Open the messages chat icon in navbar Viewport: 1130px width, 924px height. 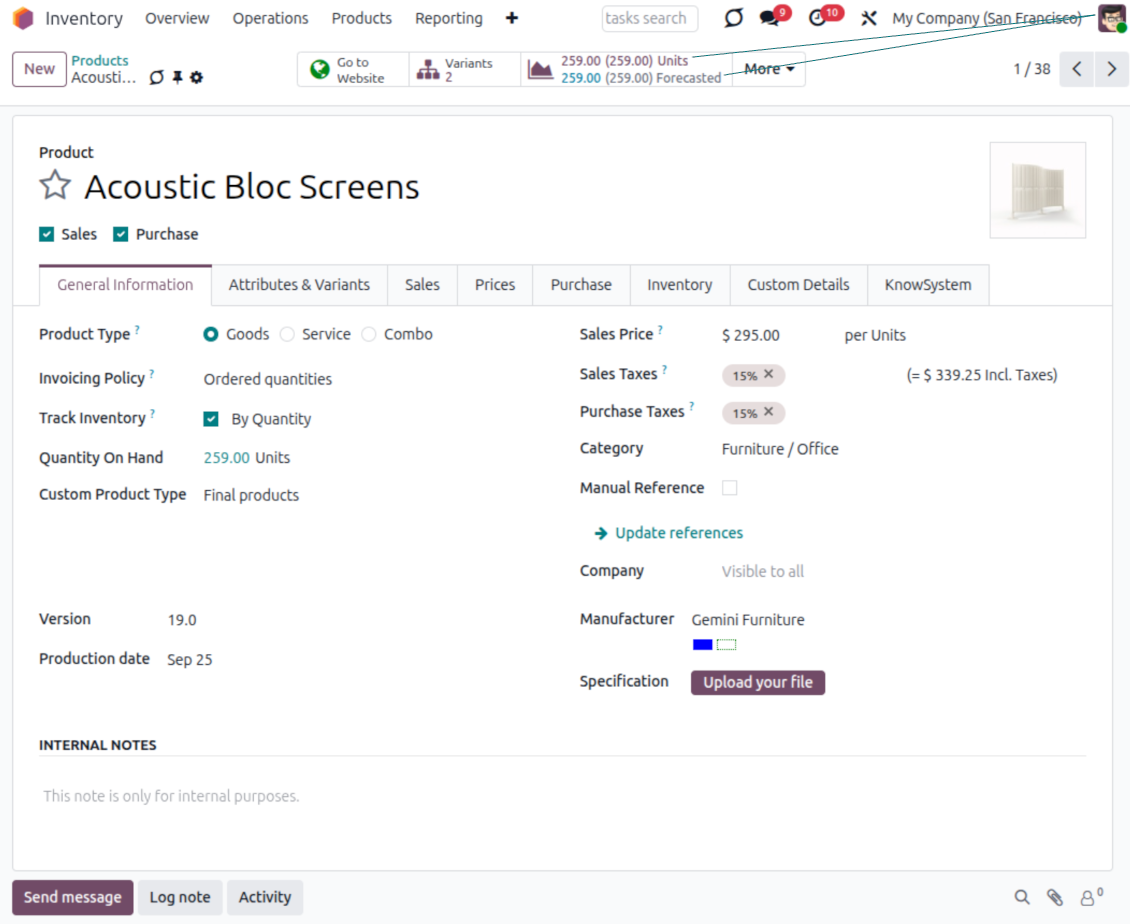(x=769, y=18)
